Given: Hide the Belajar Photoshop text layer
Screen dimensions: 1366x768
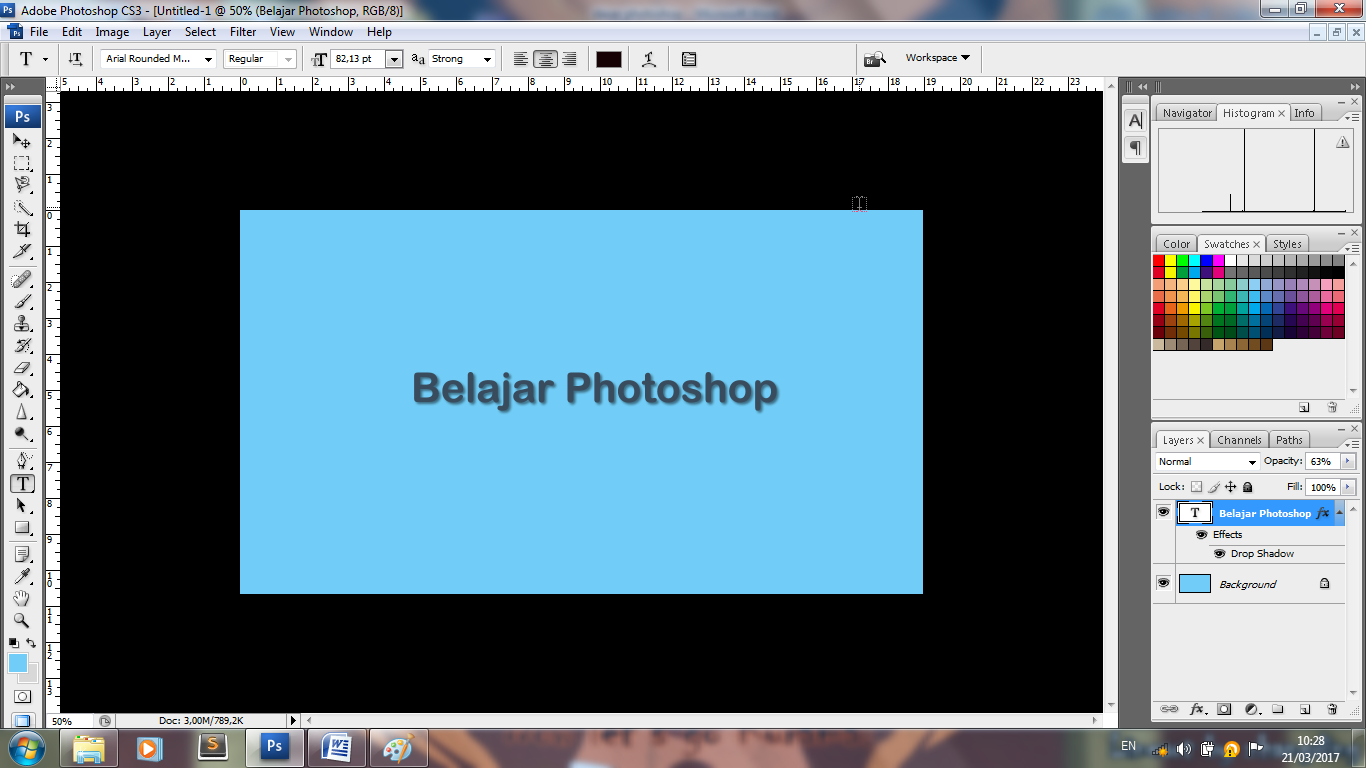Looking at the screenshot, I should pyautogui.click(x=1163, y=512).
